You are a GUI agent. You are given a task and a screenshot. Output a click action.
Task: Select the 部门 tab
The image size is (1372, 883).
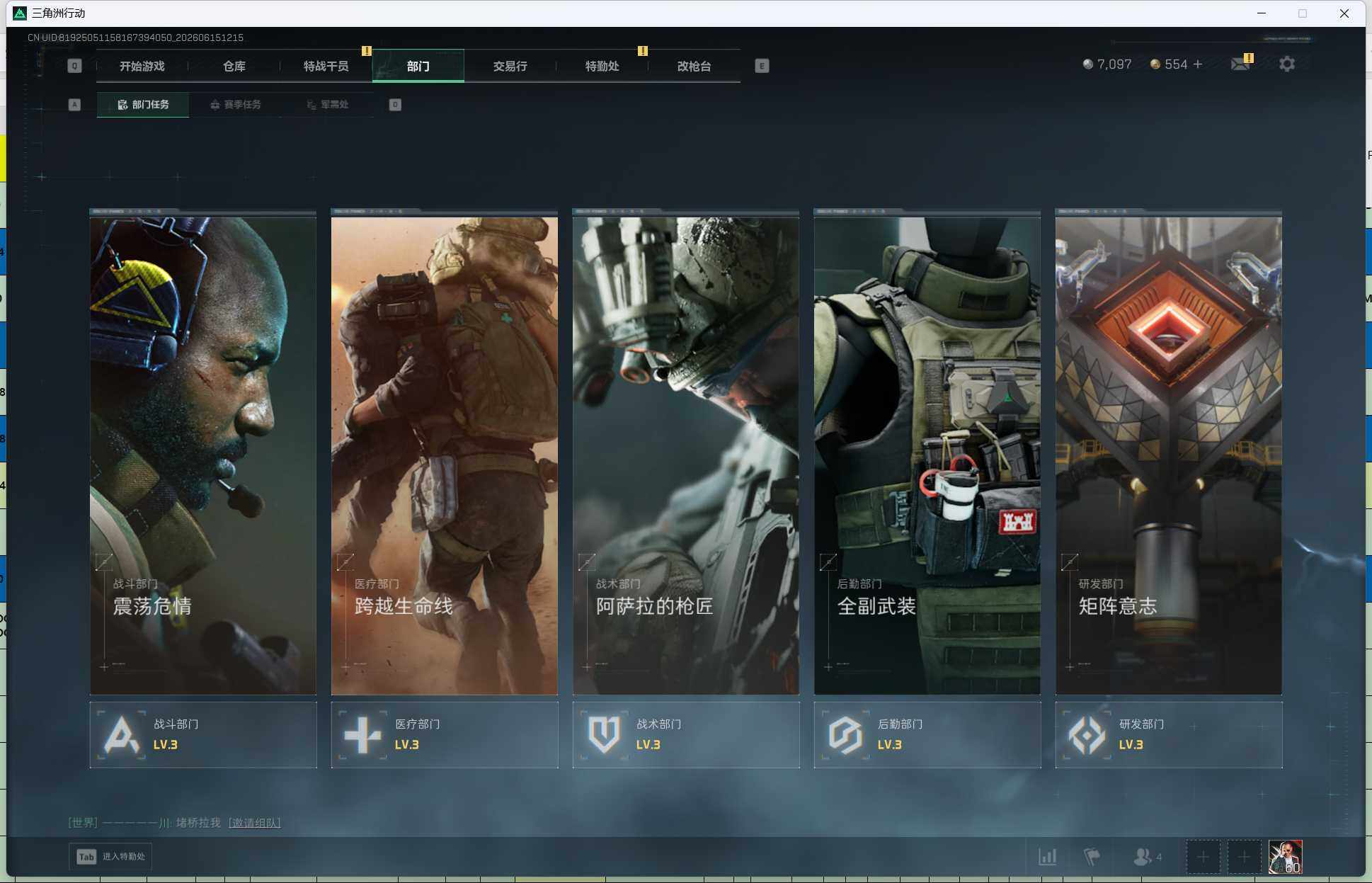(x=418, y=66)
